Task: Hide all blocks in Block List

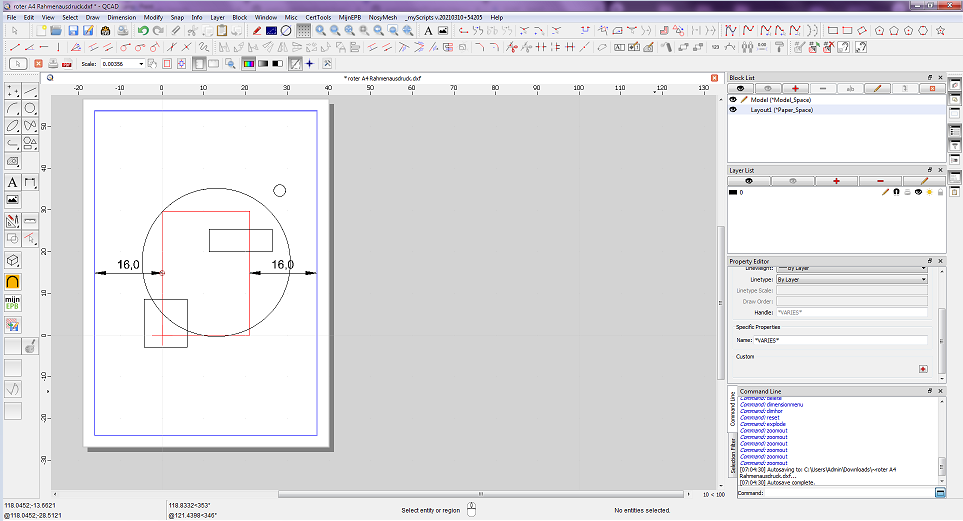Action: coord(768,88)
